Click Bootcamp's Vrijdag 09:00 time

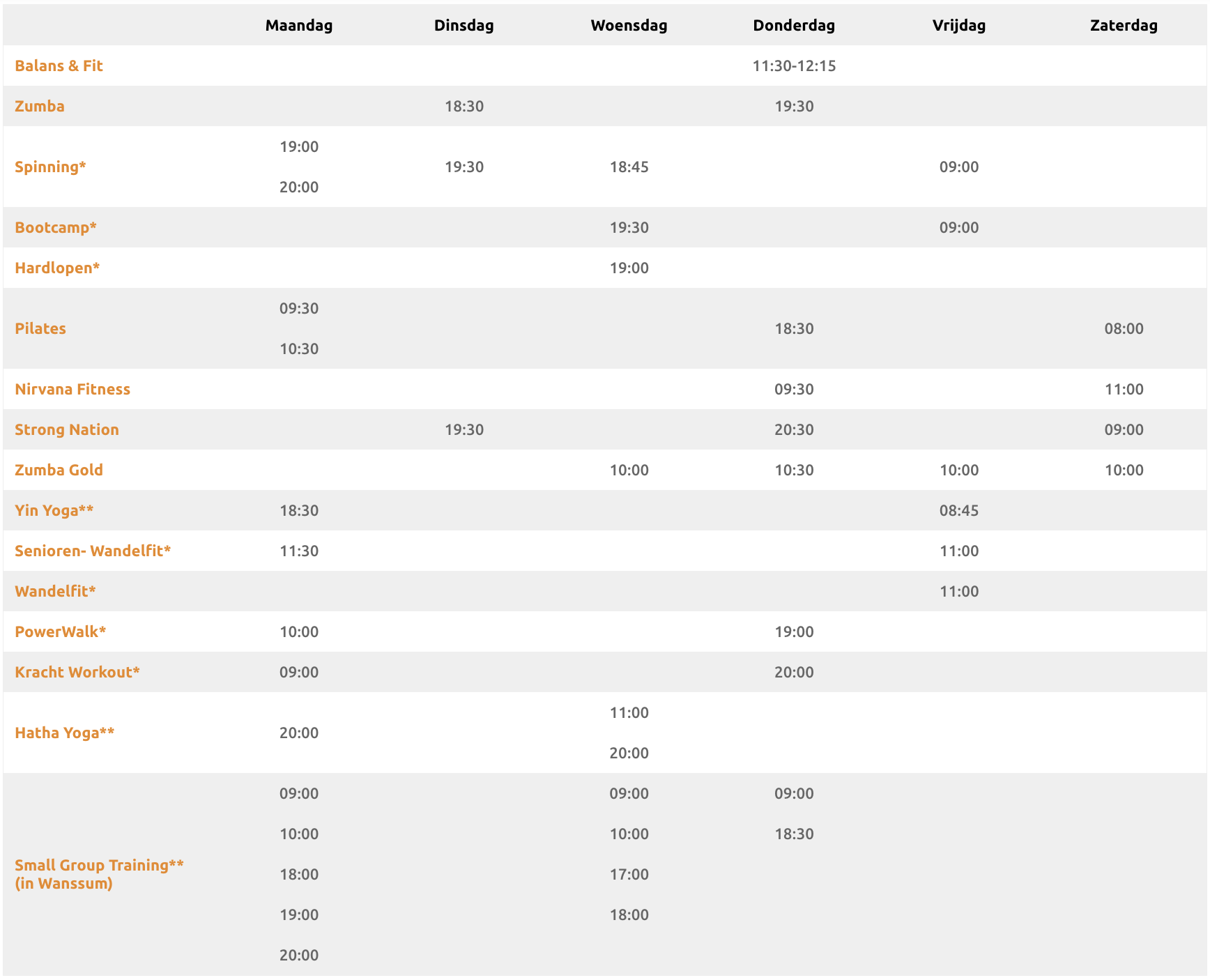click(959, 228)
